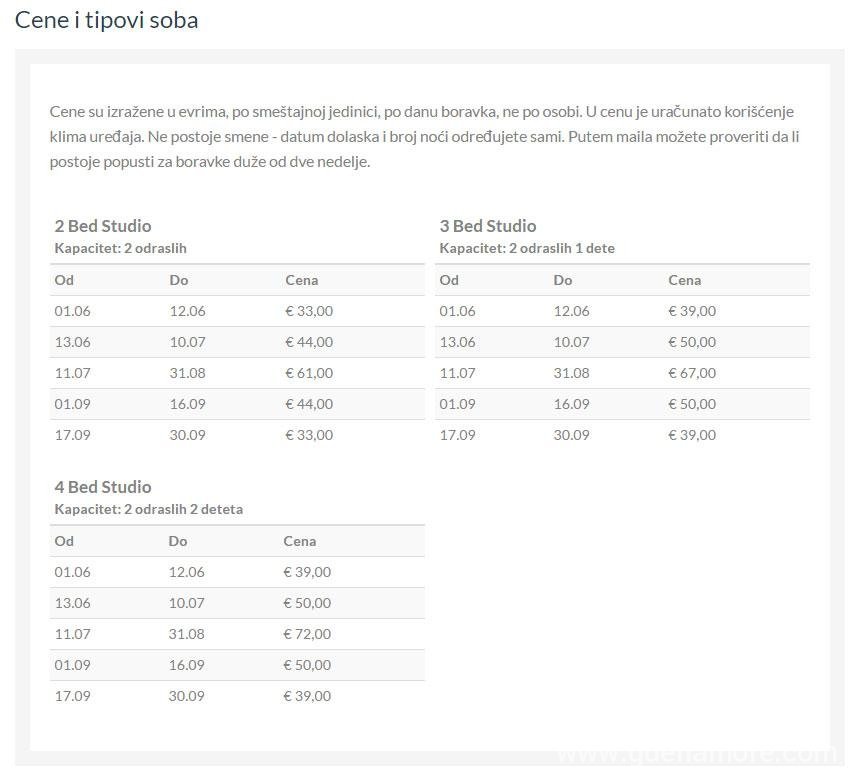This screenshot has width=856, height=777.
Task: Click the 30.09 end date in 4 Bed Studio
Action: (x=186, y=696)
